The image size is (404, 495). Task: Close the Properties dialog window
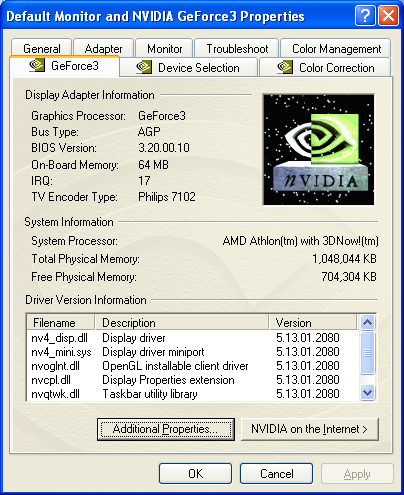click(x=388, y=16)
